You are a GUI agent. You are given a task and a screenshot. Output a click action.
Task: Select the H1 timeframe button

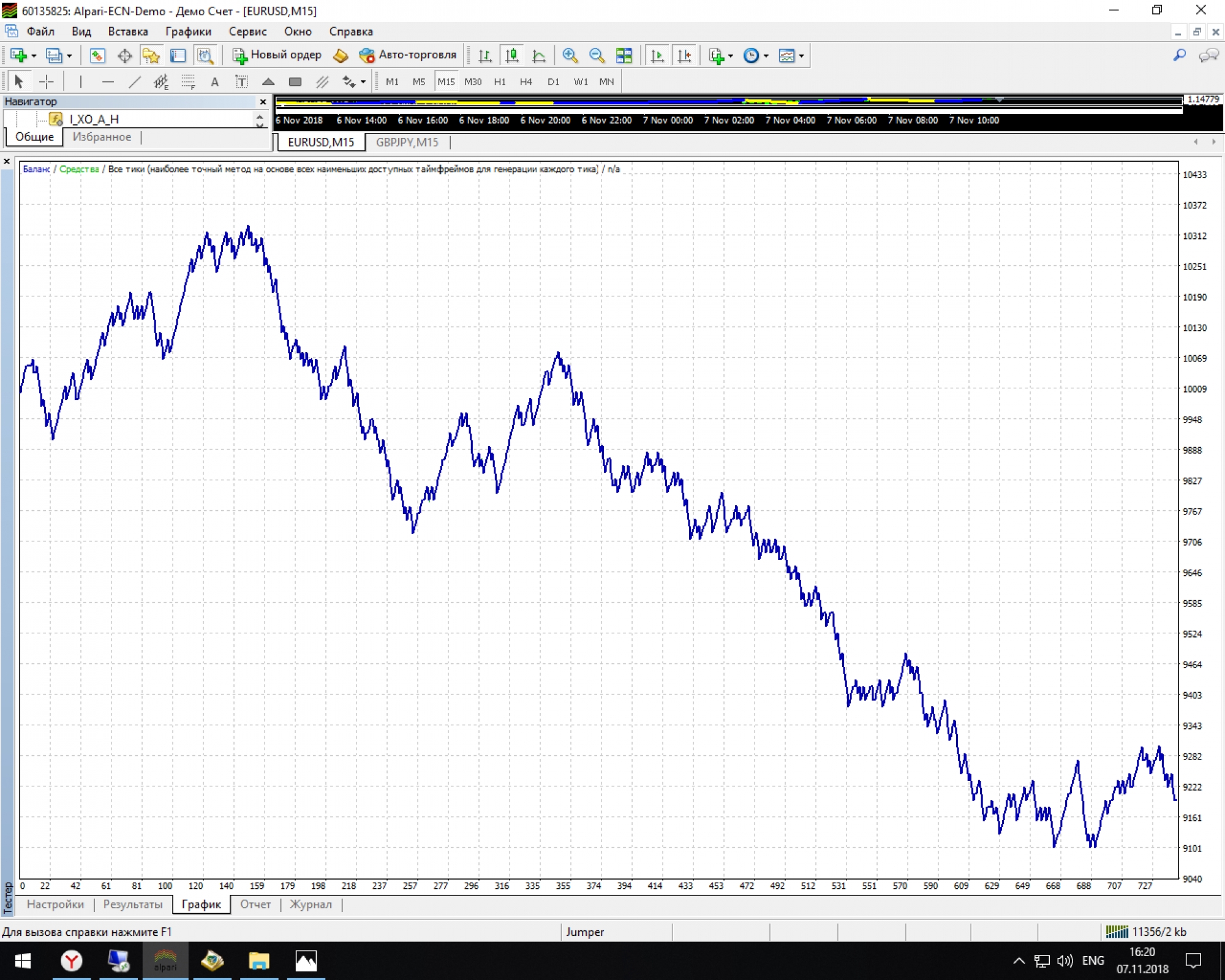coord(500,81)
